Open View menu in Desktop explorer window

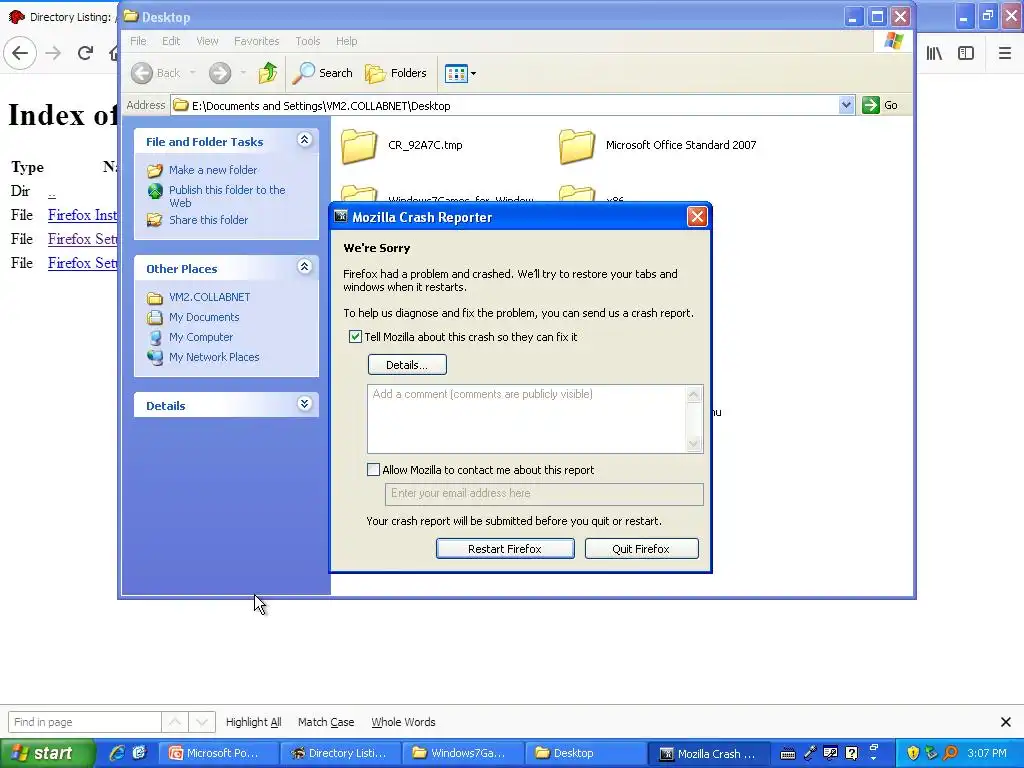click(207, 40)
